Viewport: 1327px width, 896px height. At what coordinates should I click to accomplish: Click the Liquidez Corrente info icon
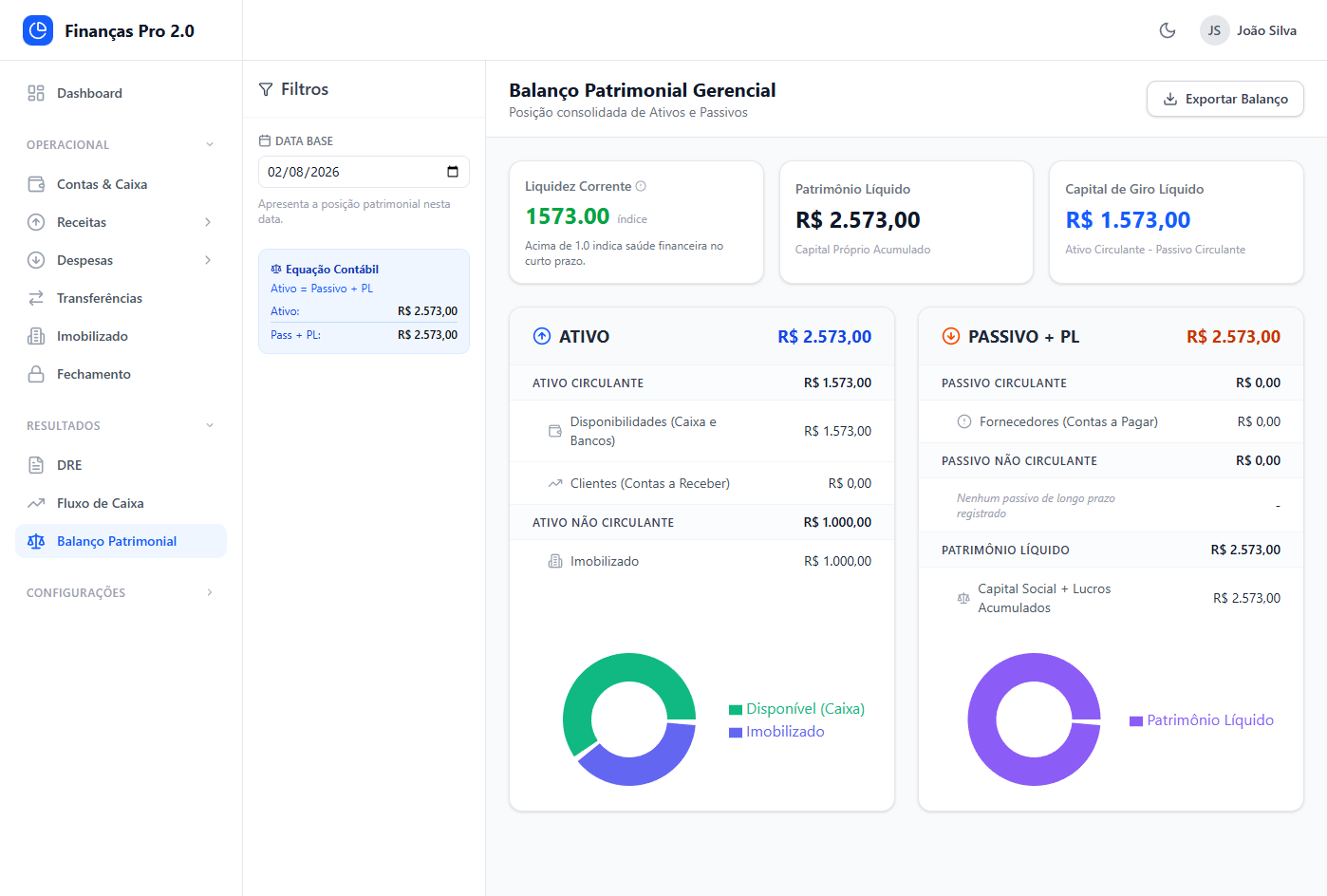[x=641, y=186]
